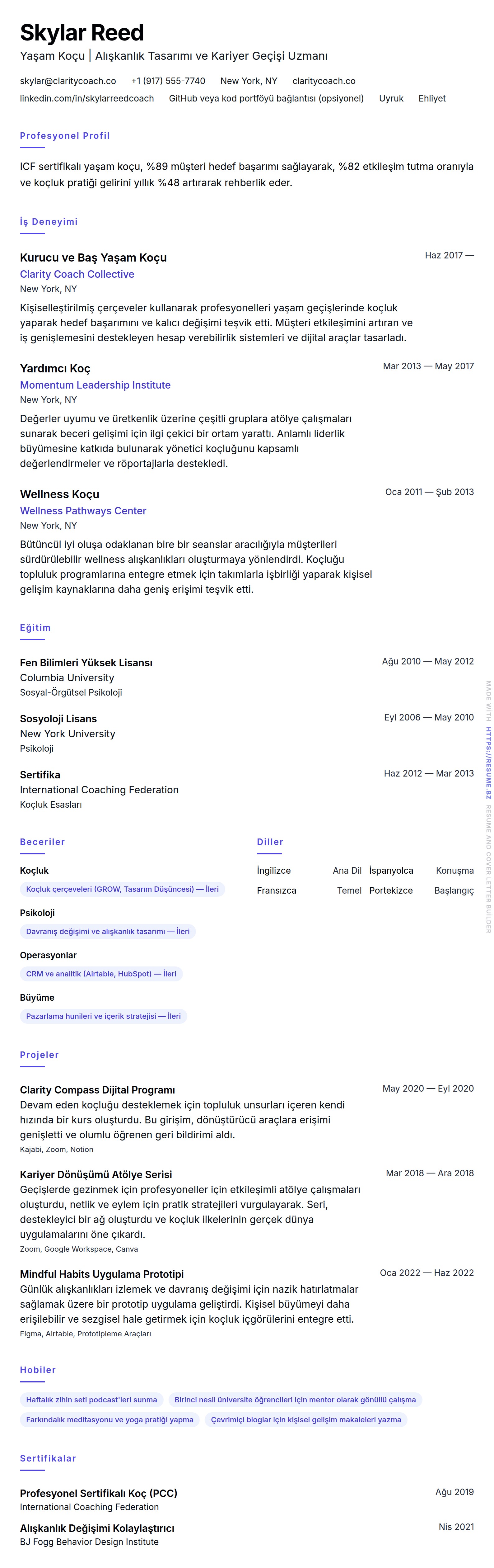Click the Davranış değişimi skill tag

(108, 931)
